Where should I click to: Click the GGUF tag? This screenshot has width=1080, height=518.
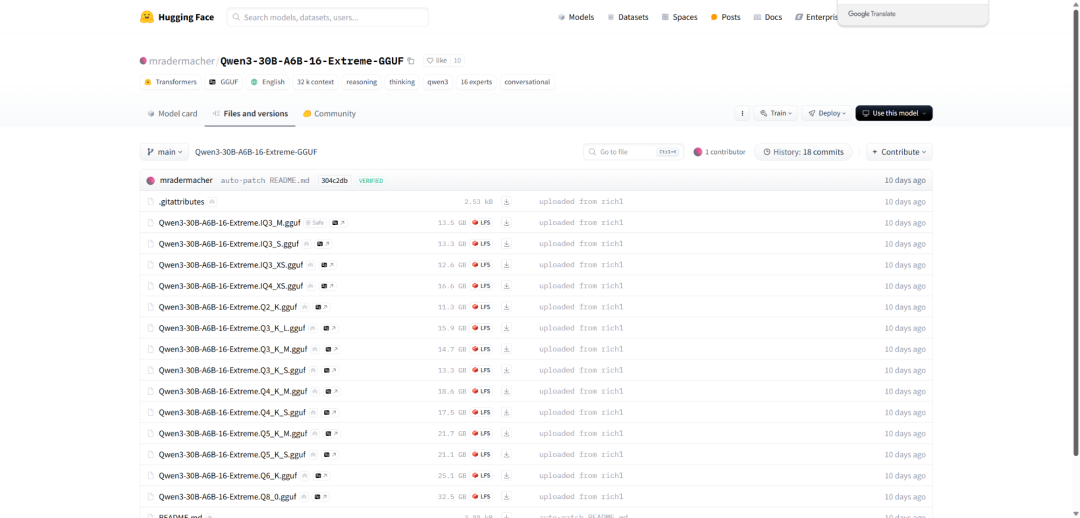point(223,82)
